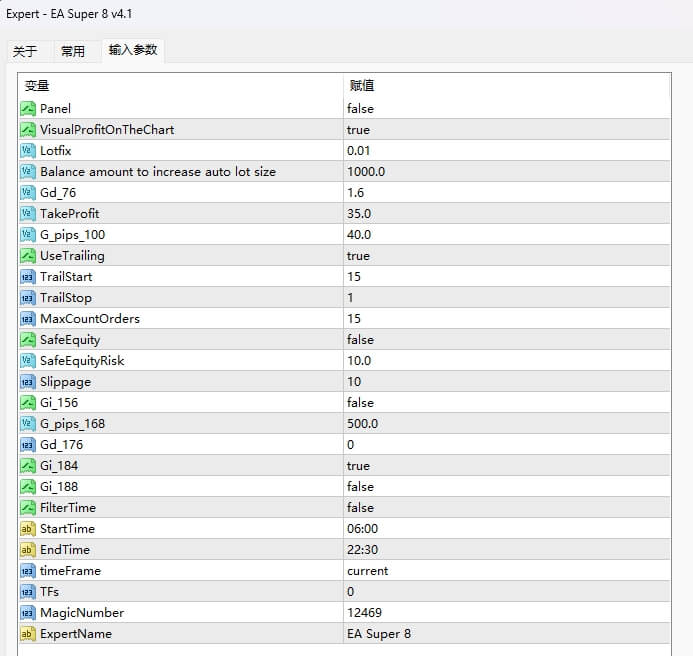Click the icon next to timeFrame
The width and height of the screenshot is (693, 656).
tap(27, 571)
